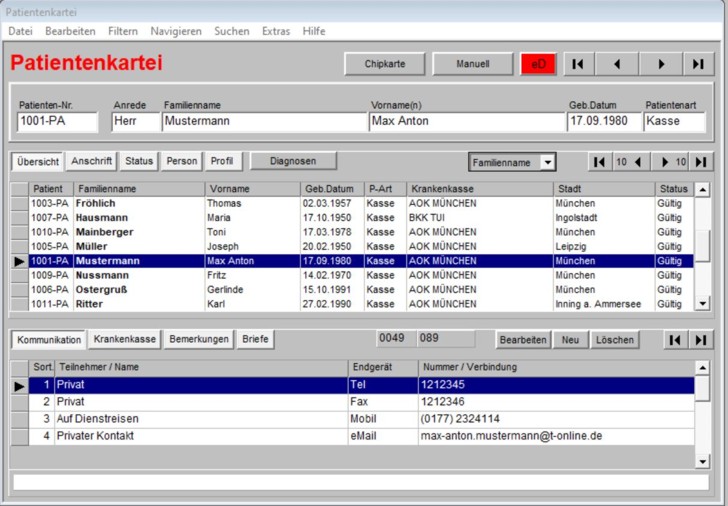The height and width of the screenshot is (506, 728).
Task: Switch to the Anschrift tab
Action: click(93, 161)
